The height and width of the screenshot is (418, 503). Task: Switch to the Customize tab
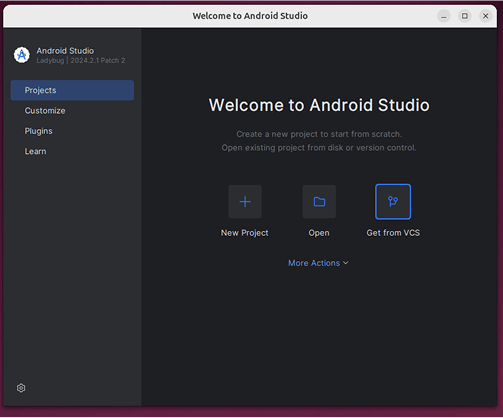click(72, 111)
